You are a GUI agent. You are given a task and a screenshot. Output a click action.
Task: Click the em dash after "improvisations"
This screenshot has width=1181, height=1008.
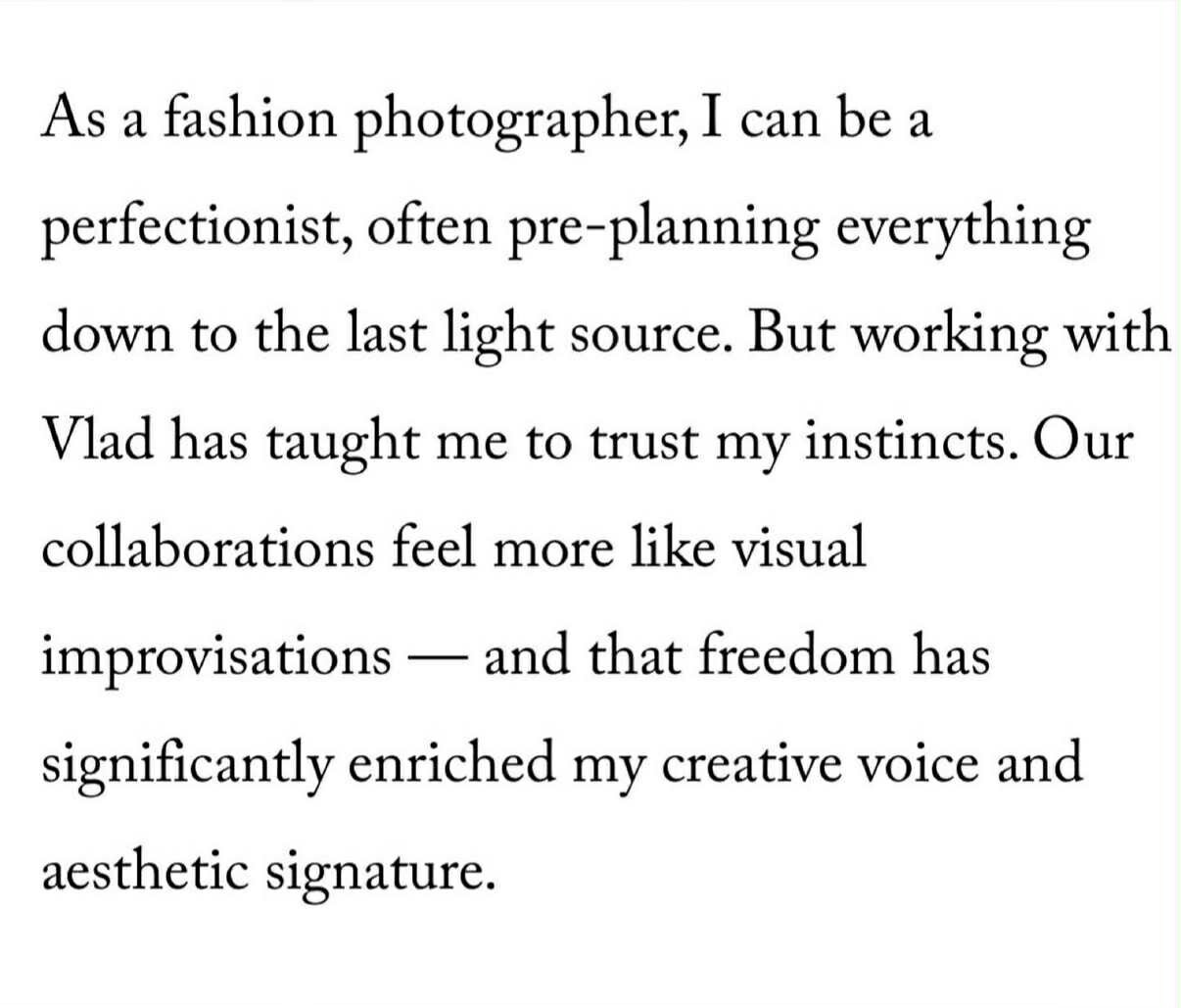point(437,656)
